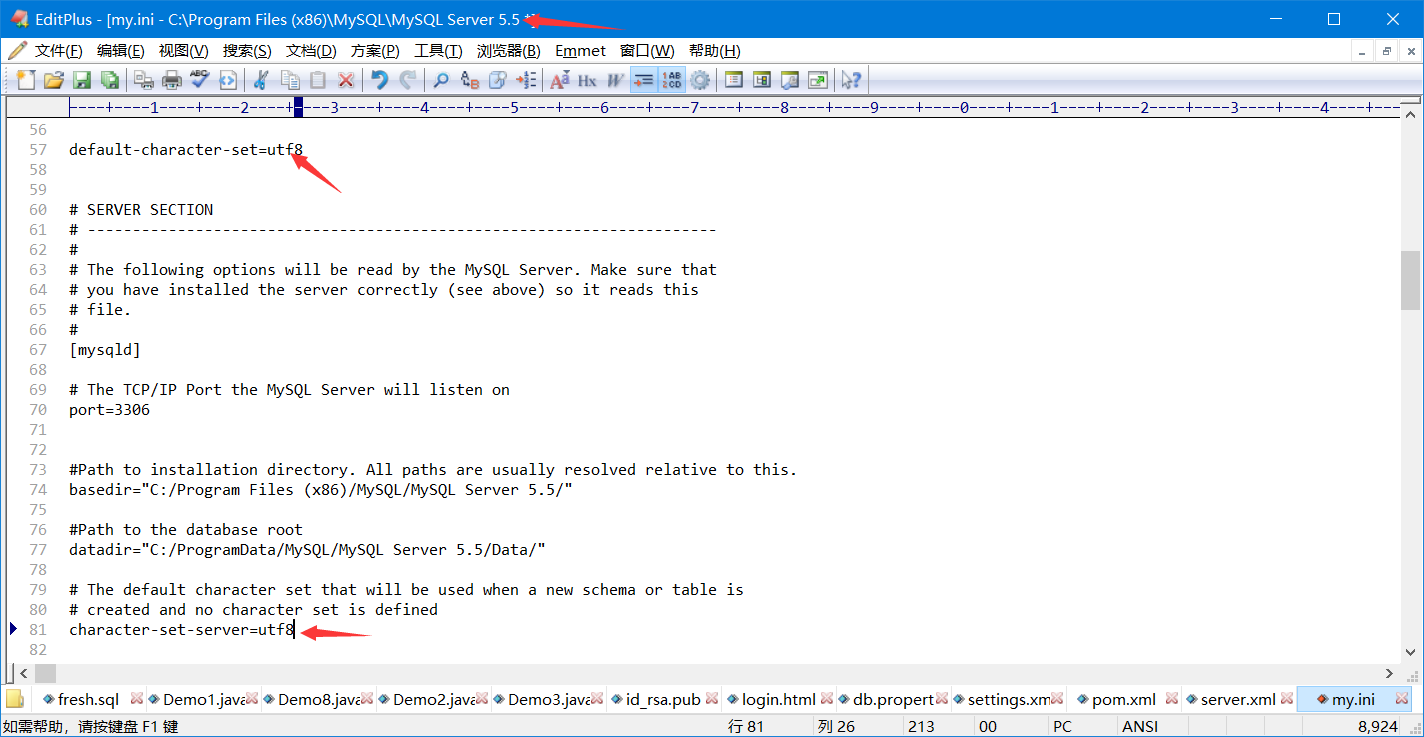Toggle the Directory window toolbar icon
This screenshot has height=737, width=1424.
click(734, 80)
